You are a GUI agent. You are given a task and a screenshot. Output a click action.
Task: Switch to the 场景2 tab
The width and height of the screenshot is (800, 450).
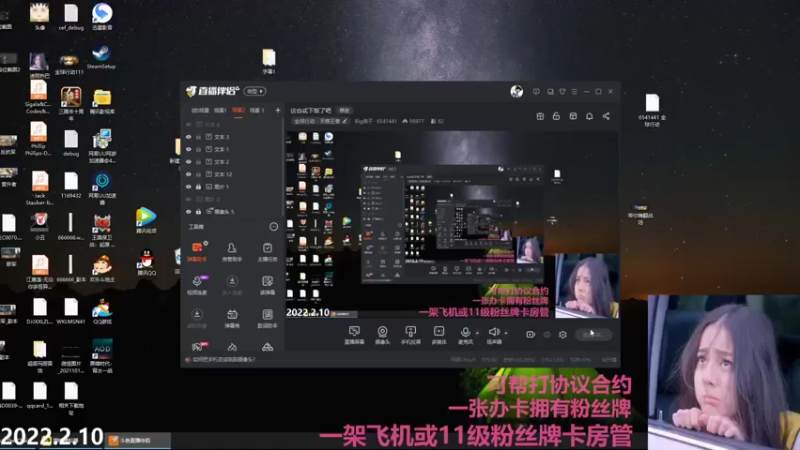(238, 110)
